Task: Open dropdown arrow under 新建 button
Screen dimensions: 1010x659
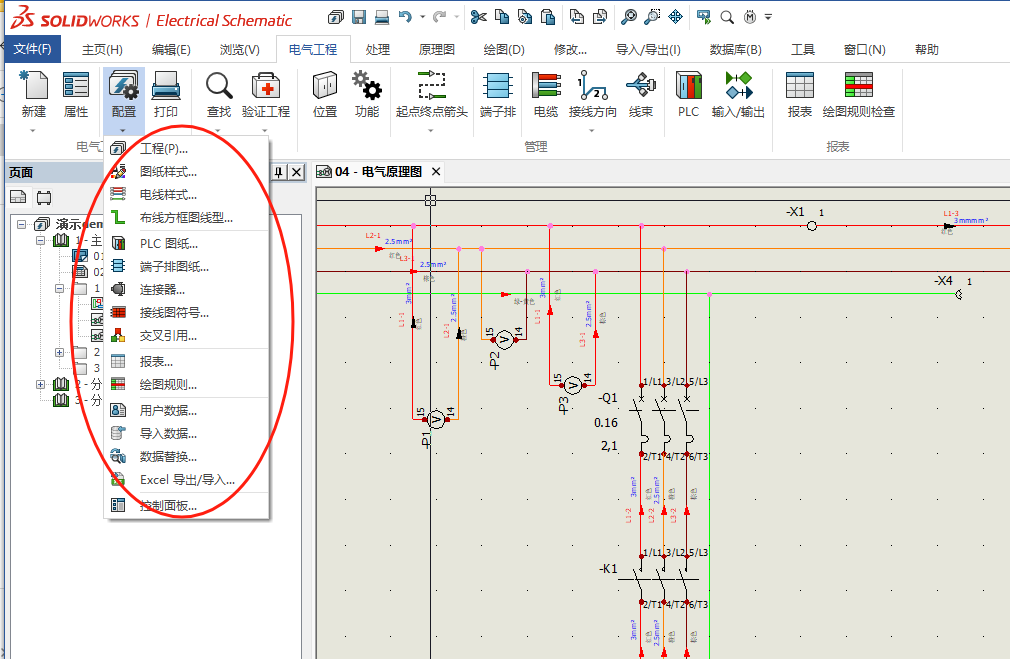Action: (x=33, y=130)
